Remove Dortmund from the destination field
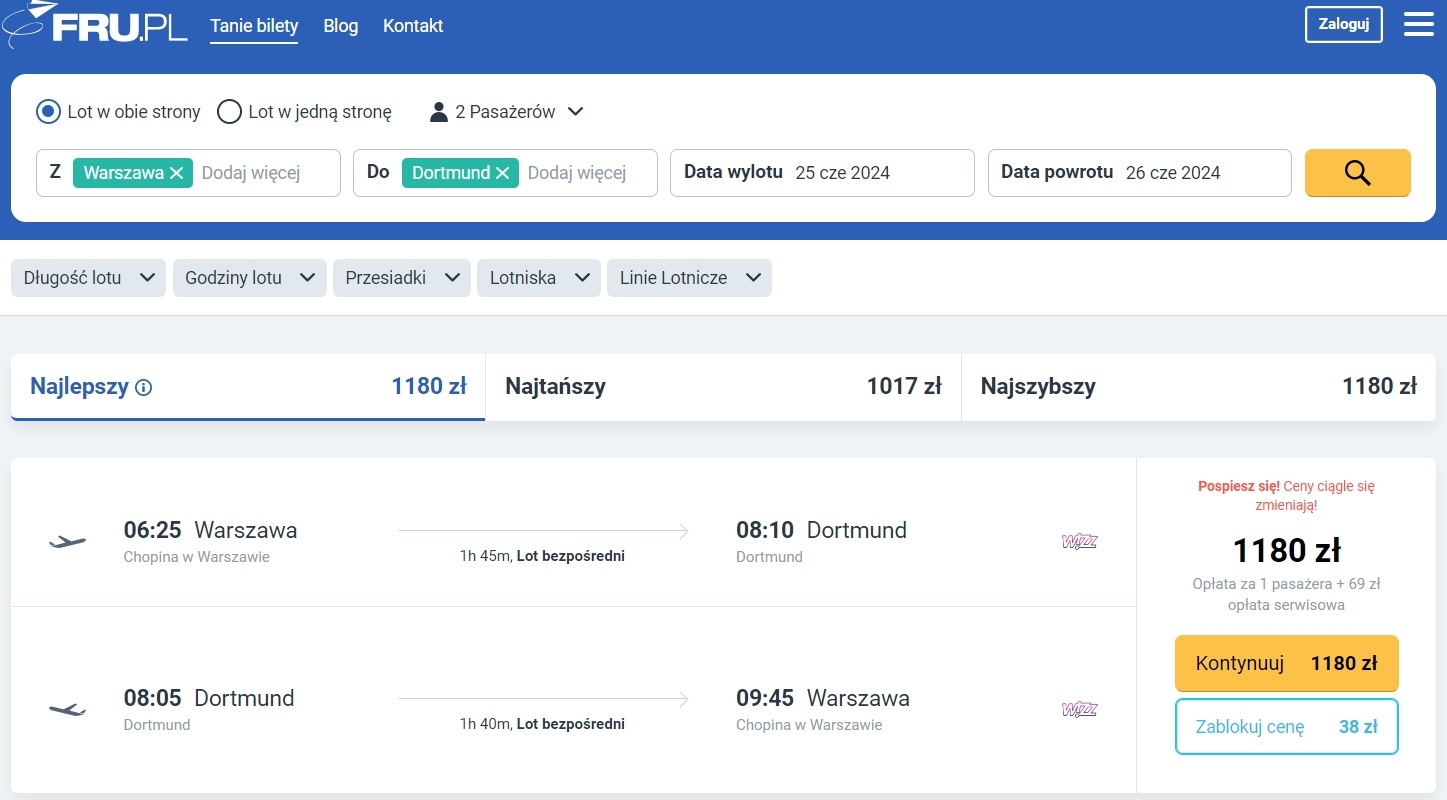Screen dimensions: 1447x800 tap(502, 173)
